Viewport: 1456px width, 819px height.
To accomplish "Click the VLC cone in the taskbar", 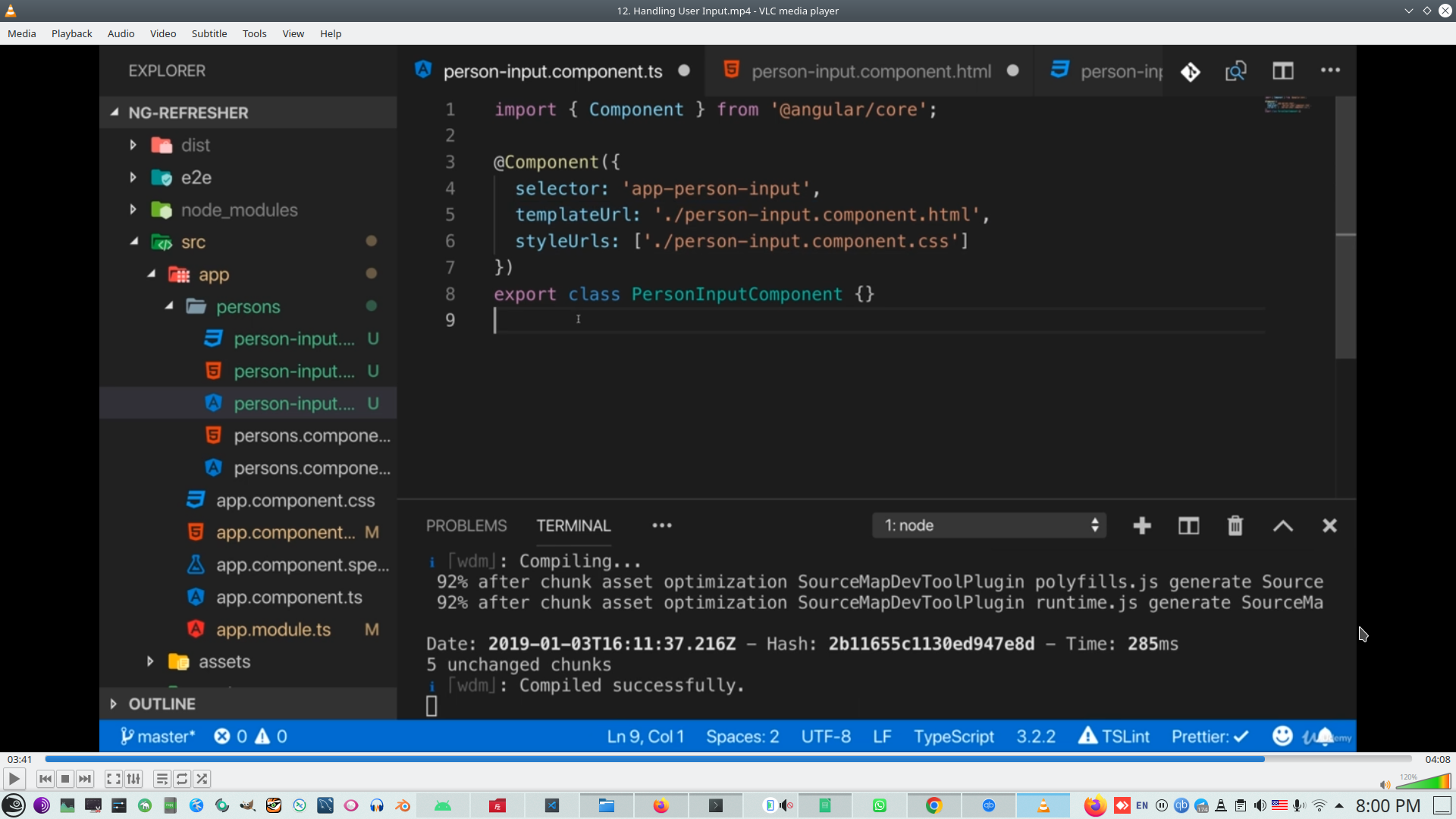I will (1043, 805).
